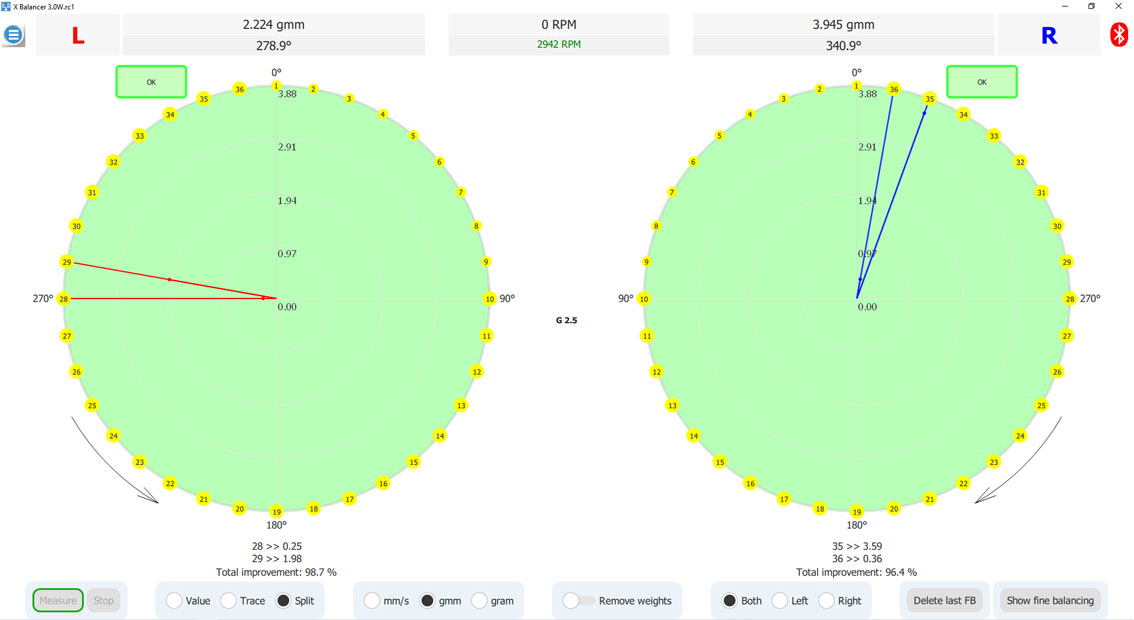This screenshot has width=1134, height=620.
Task: Click position marker 19 on left dial
Action: pyautogui.click(x=277, y=511)
